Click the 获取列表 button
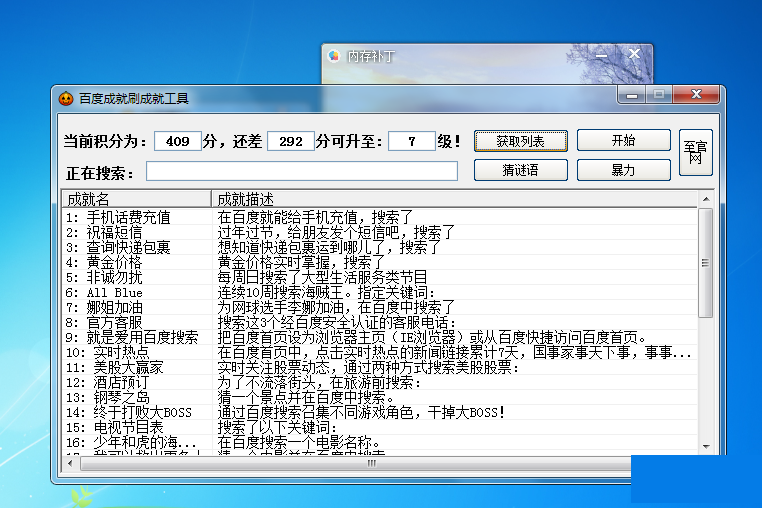Viewport: 762px width, 508px height. [520, 141]
